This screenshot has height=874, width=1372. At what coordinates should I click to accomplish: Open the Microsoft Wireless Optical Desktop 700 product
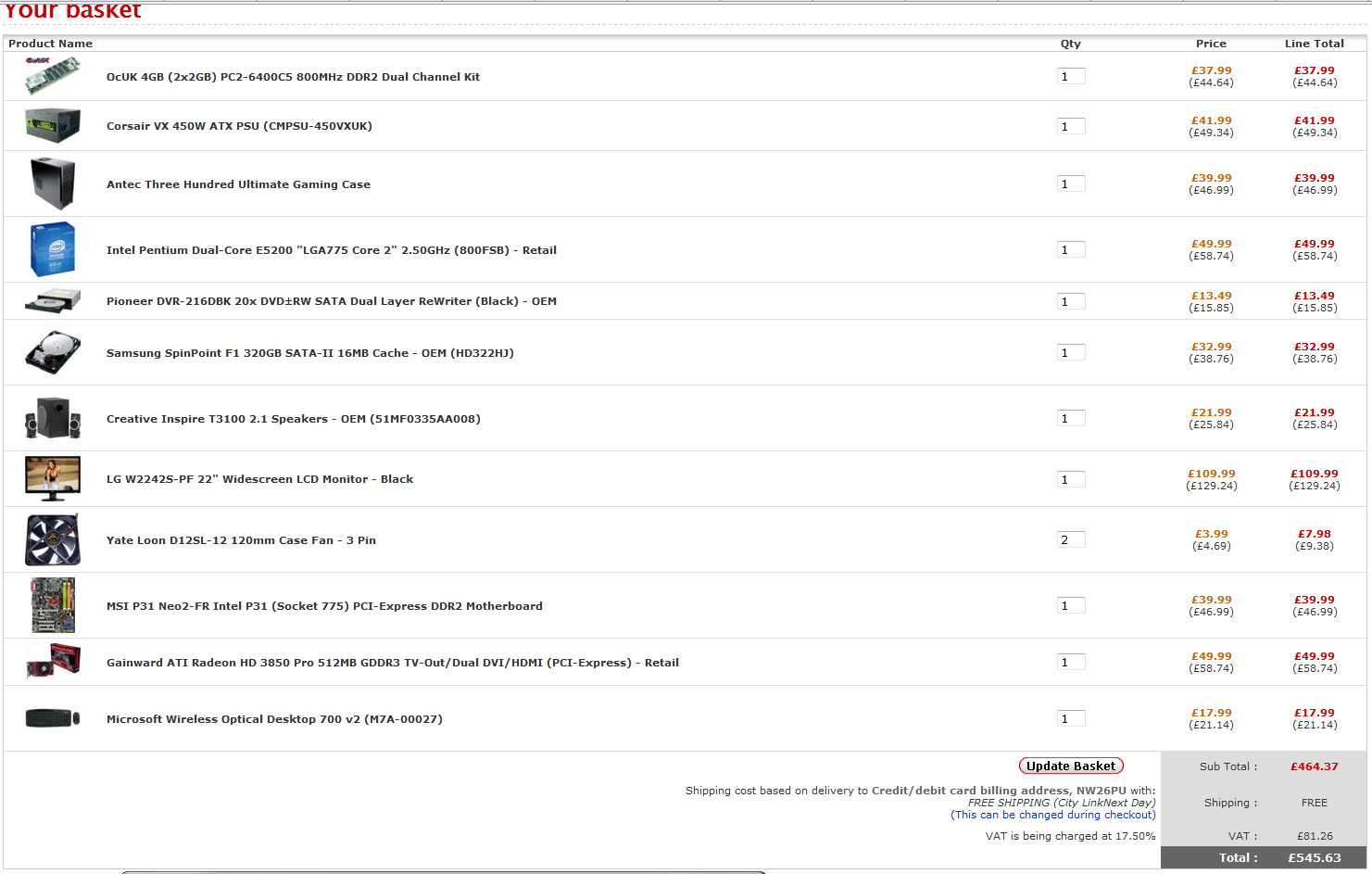pos(274,719)
